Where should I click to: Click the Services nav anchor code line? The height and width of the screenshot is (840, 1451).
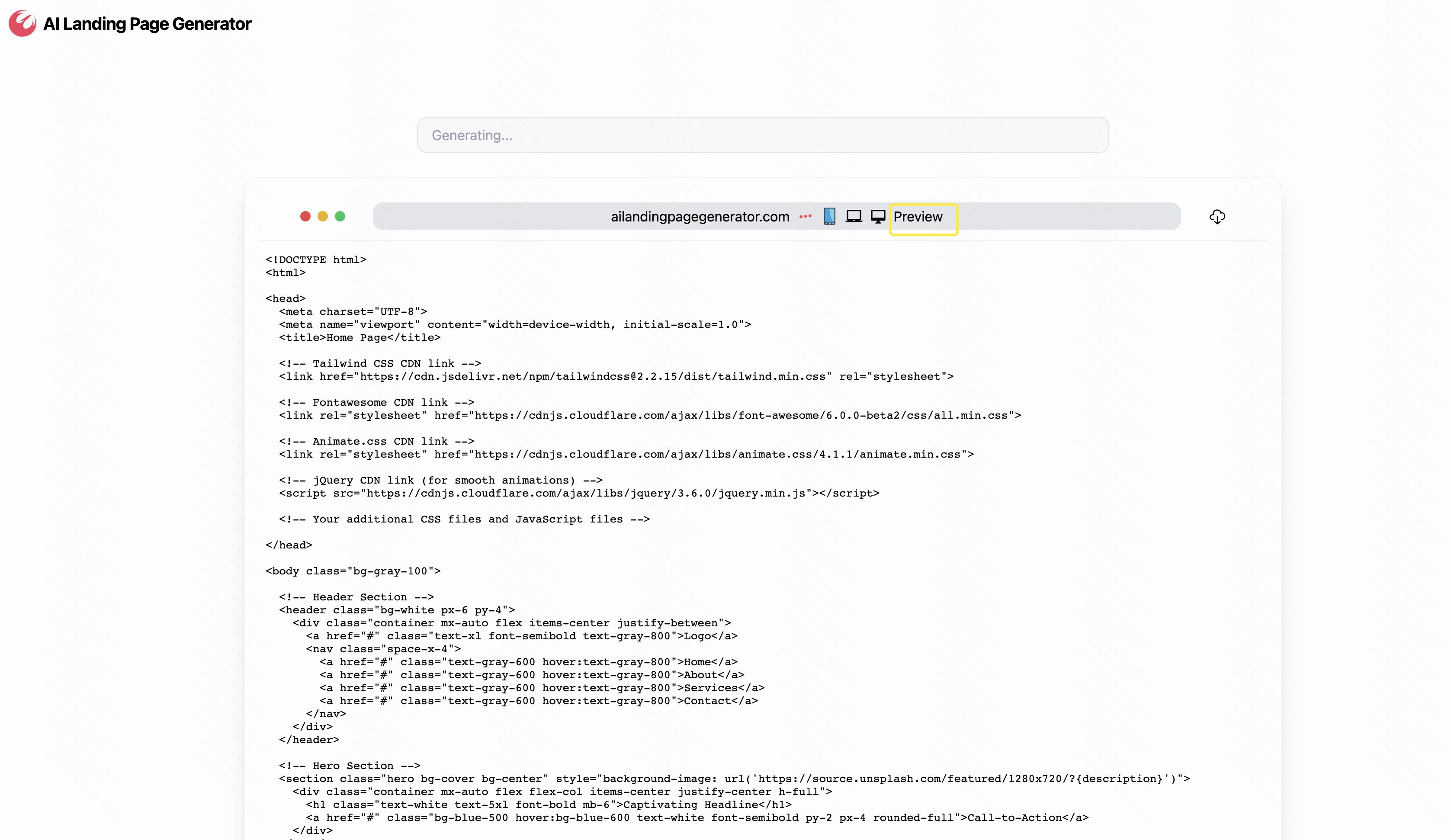[x=541, y=688]
